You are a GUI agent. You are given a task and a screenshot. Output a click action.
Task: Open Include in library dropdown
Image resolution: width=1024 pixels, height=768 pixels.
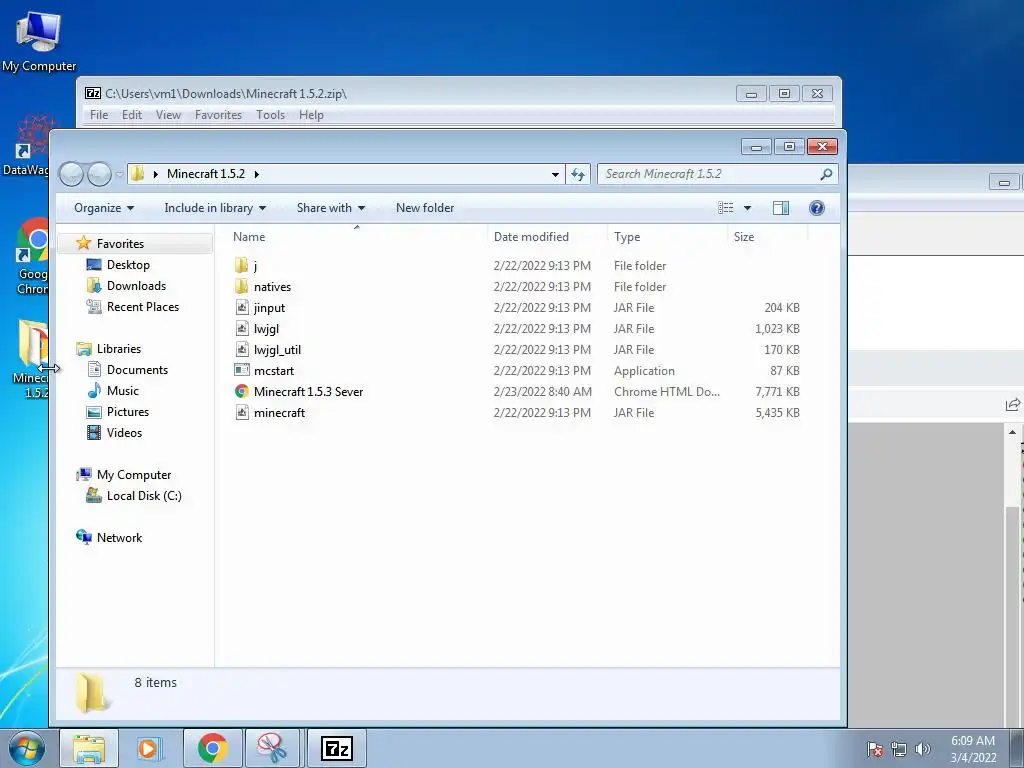pyautogui.click(x=215, y=208)
